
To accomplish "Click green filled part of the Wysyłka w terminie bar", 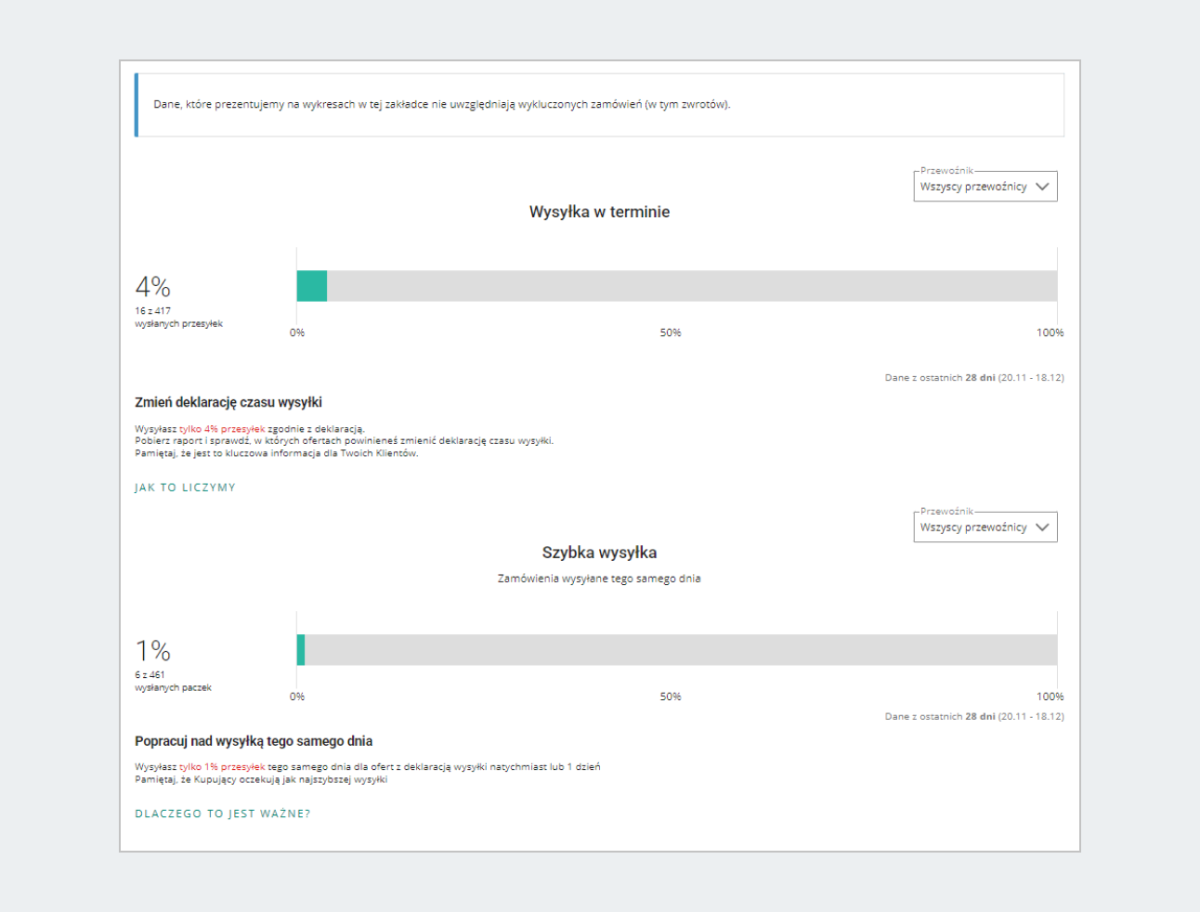I will [312, 286].
